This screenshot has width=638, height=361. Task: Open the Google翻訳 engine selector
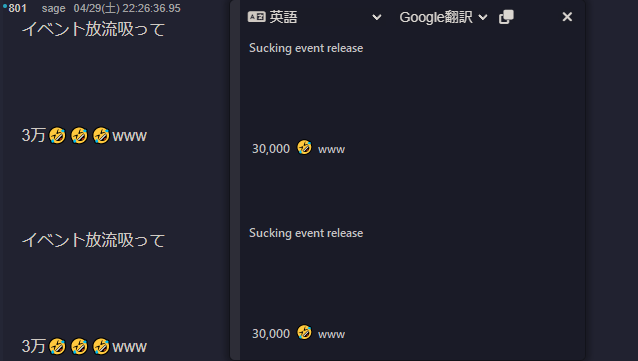[x=443, y=17]
